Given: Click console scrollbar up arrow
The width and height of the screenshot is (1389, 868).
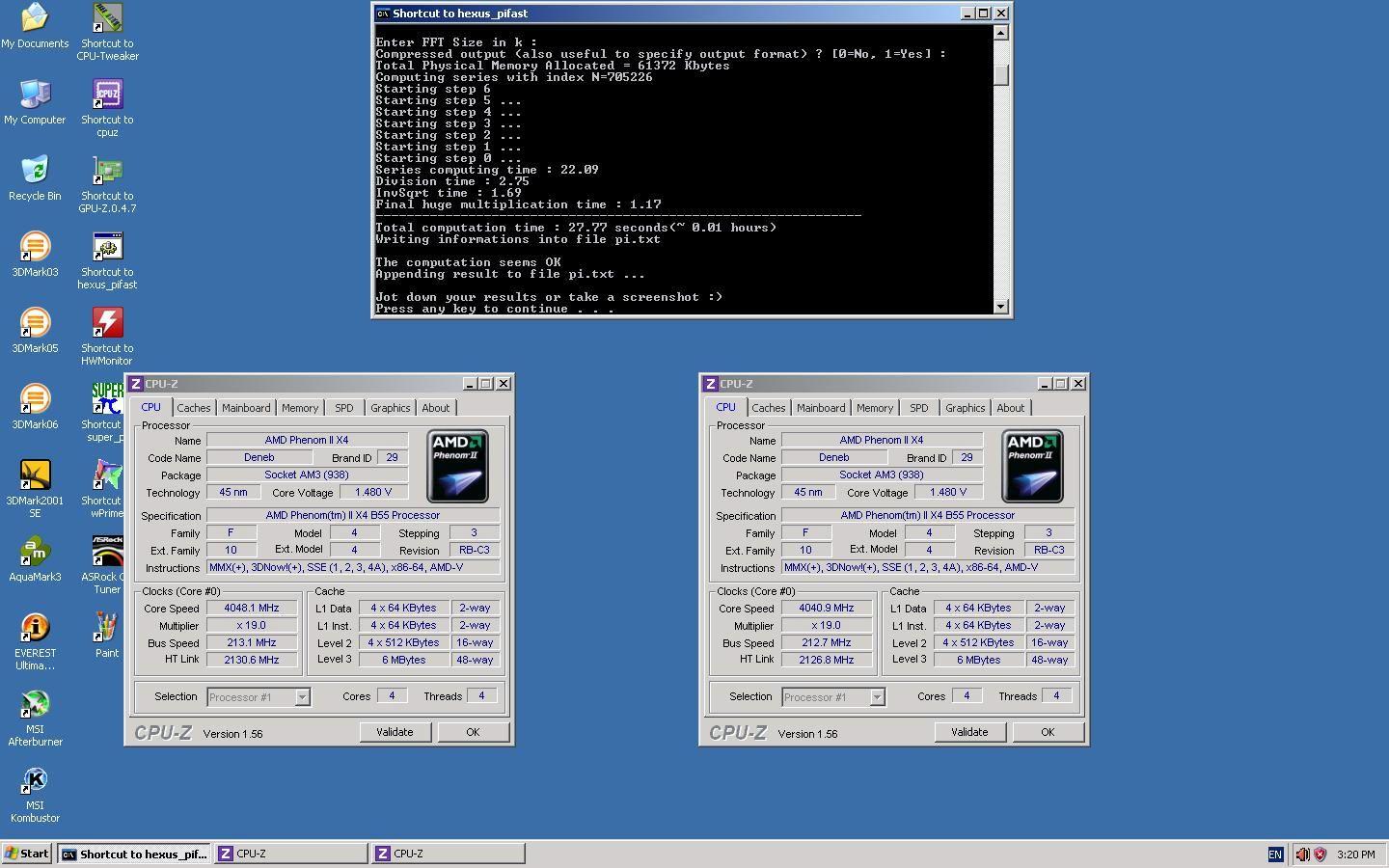Looking at the screenshot, I should coord(1001,33).
